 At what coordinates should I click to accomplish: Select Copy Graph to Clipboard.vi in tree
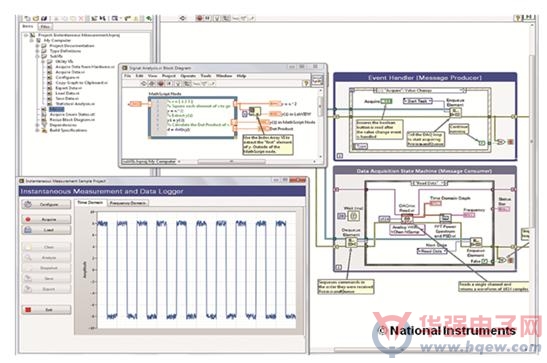81,83
